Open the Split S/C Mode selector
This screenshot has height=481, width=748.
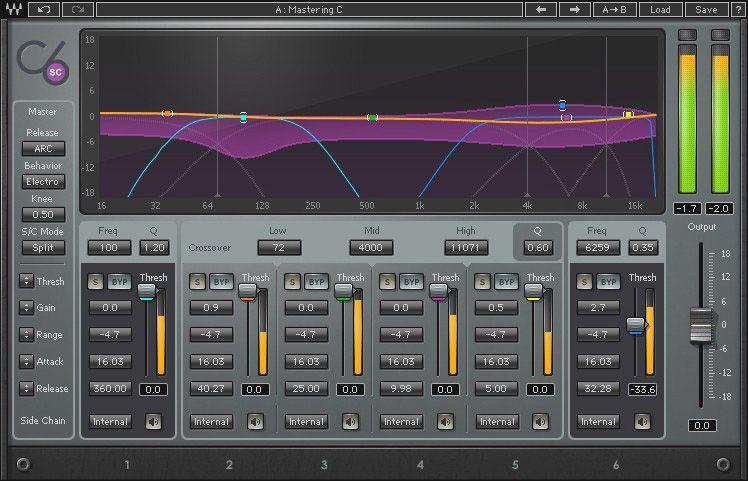click(43, 248)
